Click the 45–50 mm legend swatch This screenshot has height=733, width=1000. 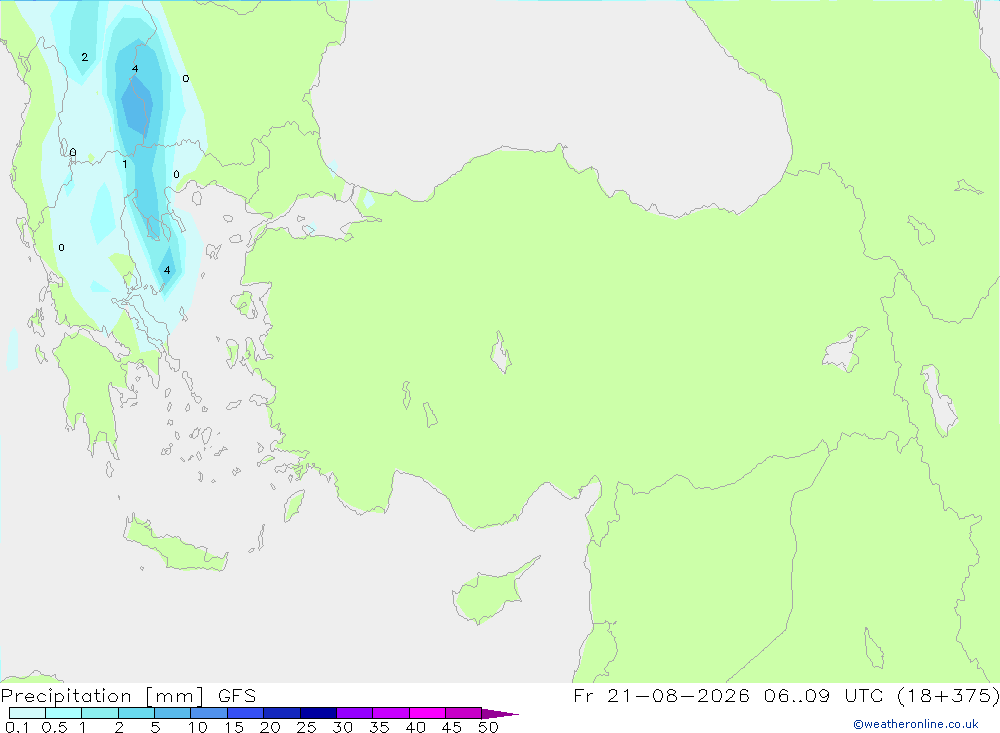coord(464,713)
